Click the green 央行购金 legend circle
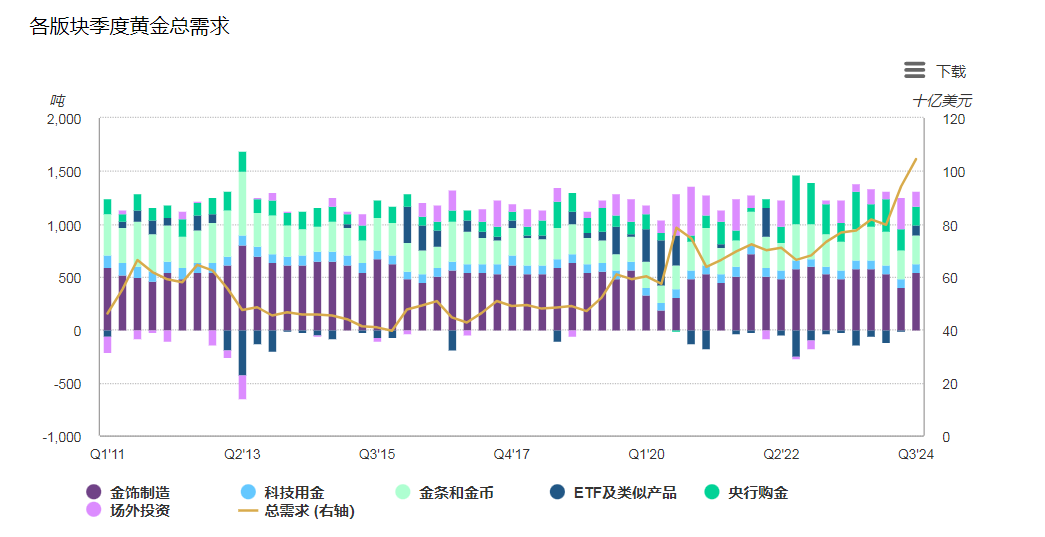 click(x=712, y=492)
